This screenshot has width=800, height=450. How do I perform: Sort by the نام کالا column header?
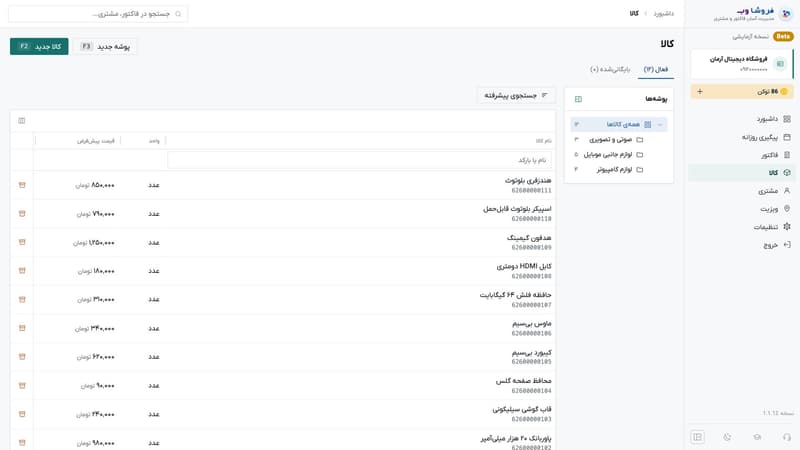tap(543, 141)
